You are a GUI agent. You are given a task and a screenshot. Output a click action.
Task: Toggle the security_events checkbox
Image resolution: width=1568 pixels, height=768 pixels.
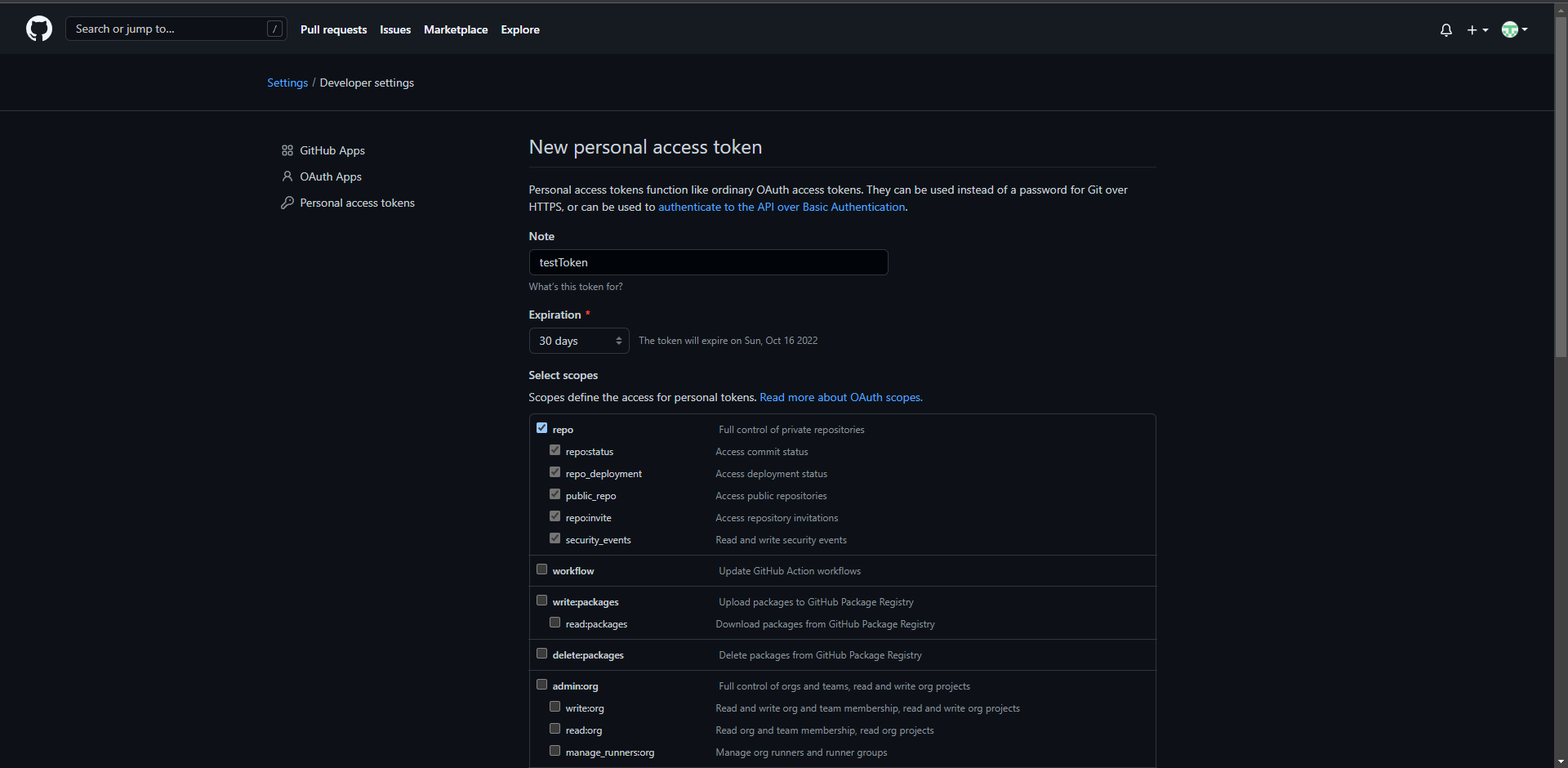(555, 538)
